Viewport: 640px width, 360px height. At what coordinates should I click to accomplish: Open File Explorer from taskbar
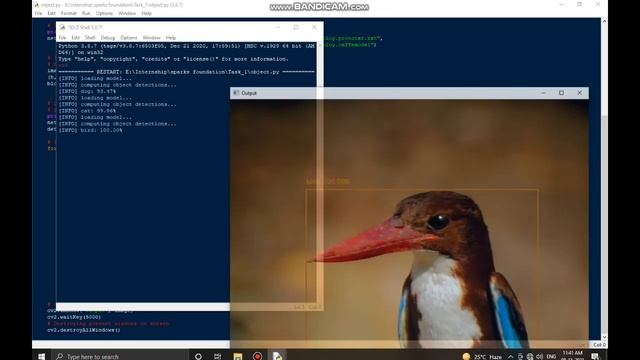[x=238, y=356]
